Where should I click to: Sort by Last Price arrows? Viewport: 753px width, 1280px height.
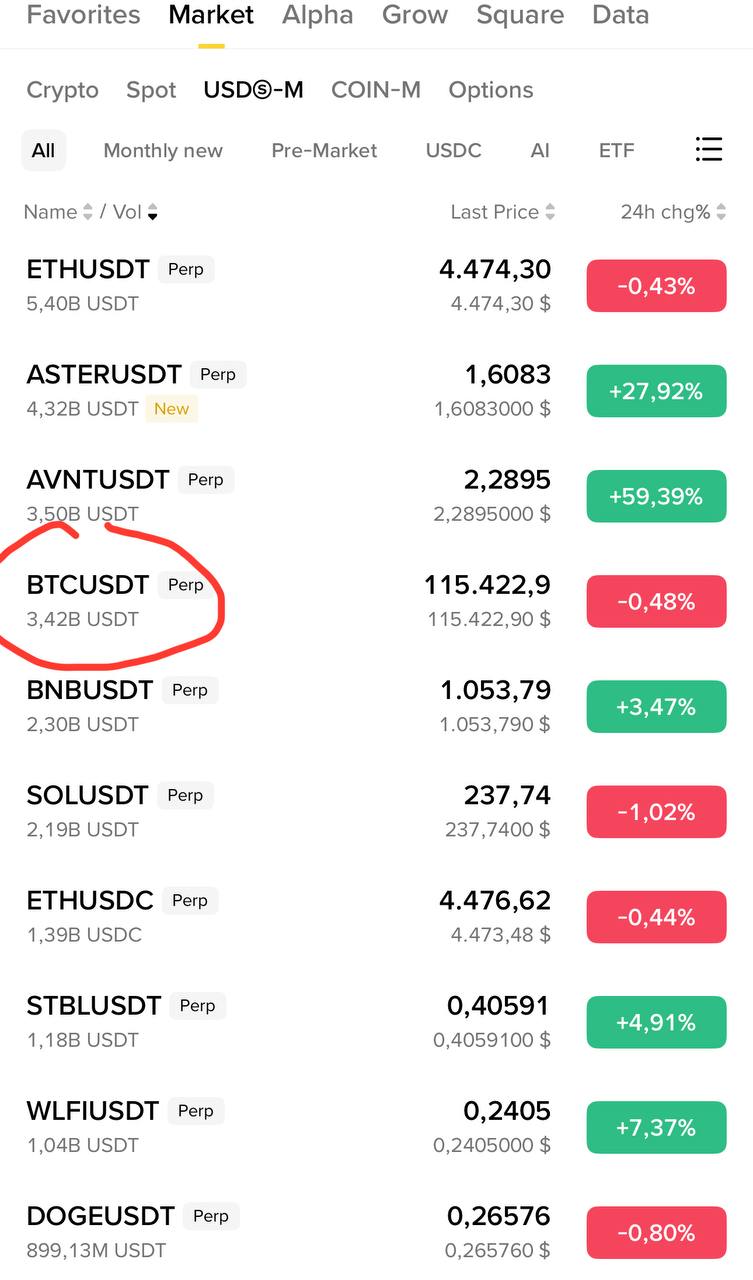click(550, 212)
